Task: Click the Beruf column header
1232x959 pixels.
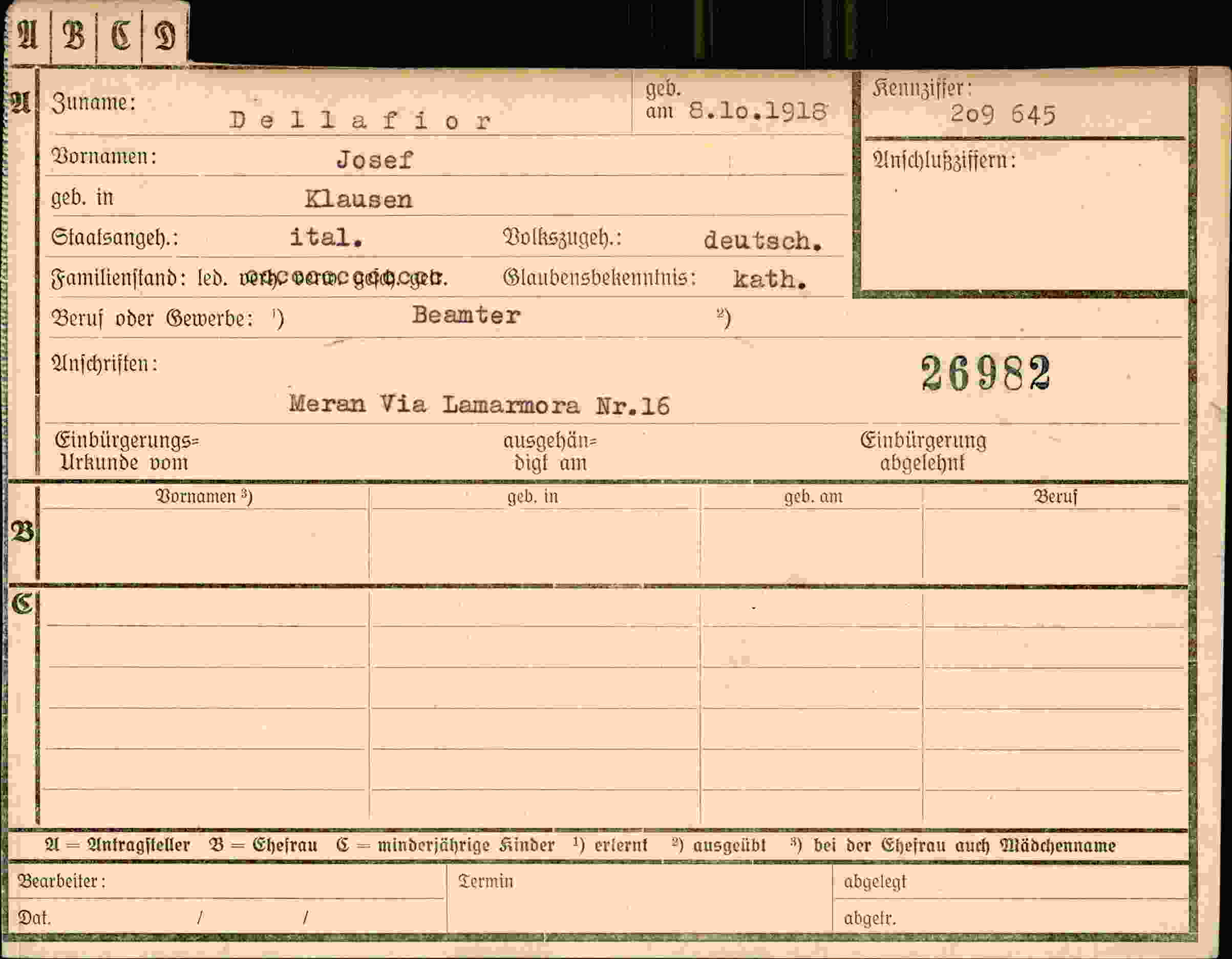Action: pyautogui.click(x=1055, y=497)
